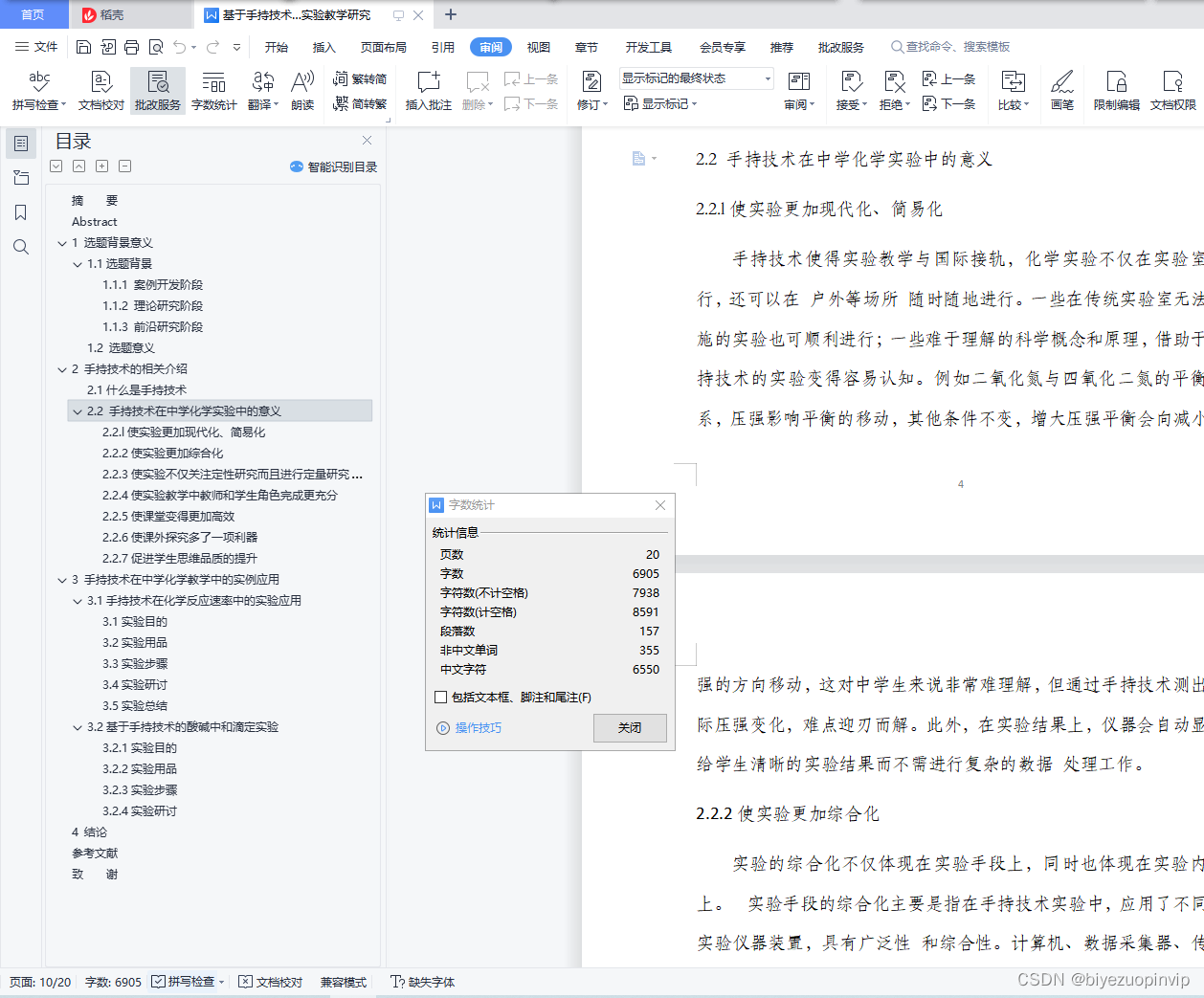The width and height of the screenshot is (1204, 998).
Task: Select the Abstract outline entry
Action: coord(94,222)
